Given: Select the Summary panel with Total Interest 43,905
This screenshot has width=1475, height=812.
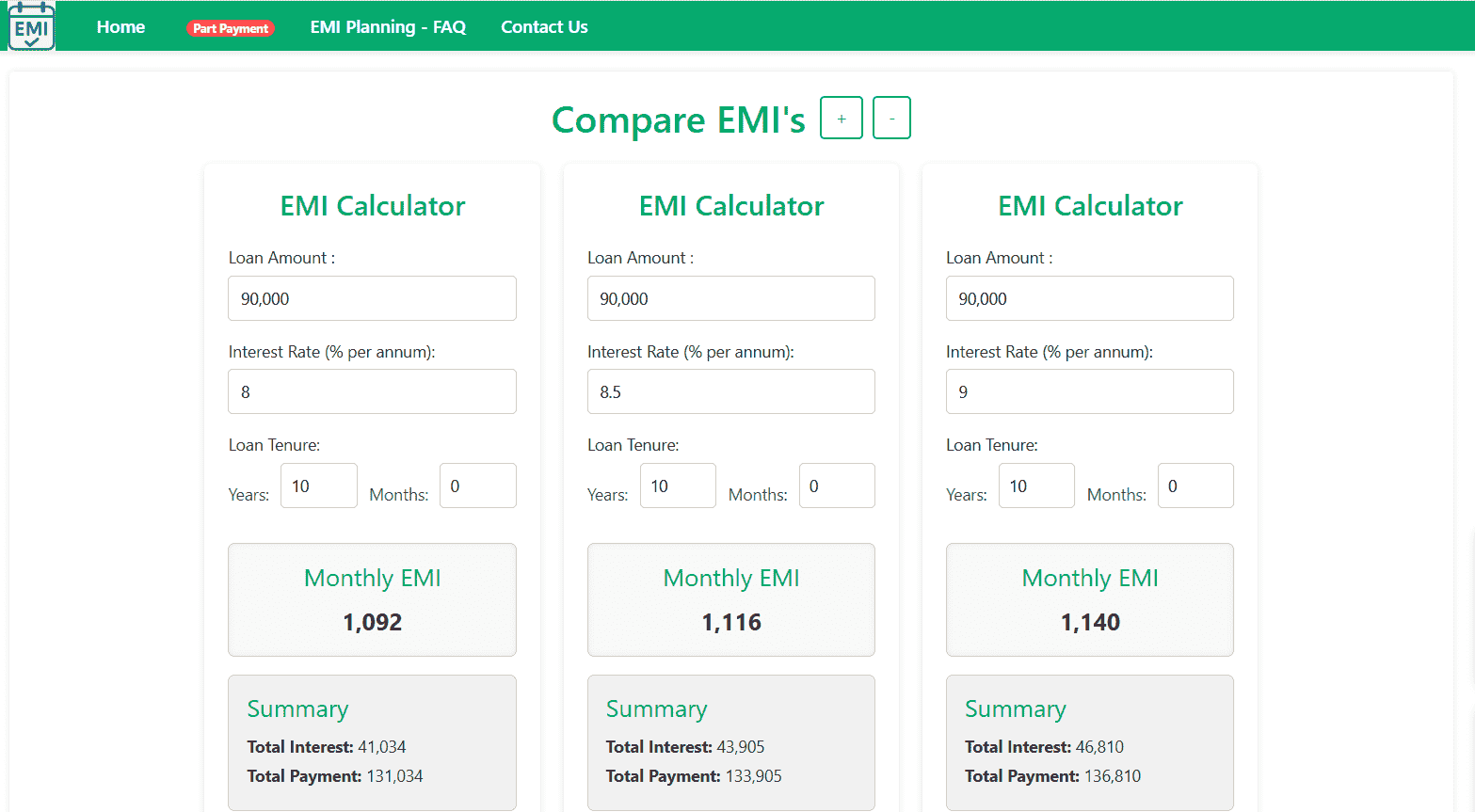Looking at the screenshot, I should (730, 742).
